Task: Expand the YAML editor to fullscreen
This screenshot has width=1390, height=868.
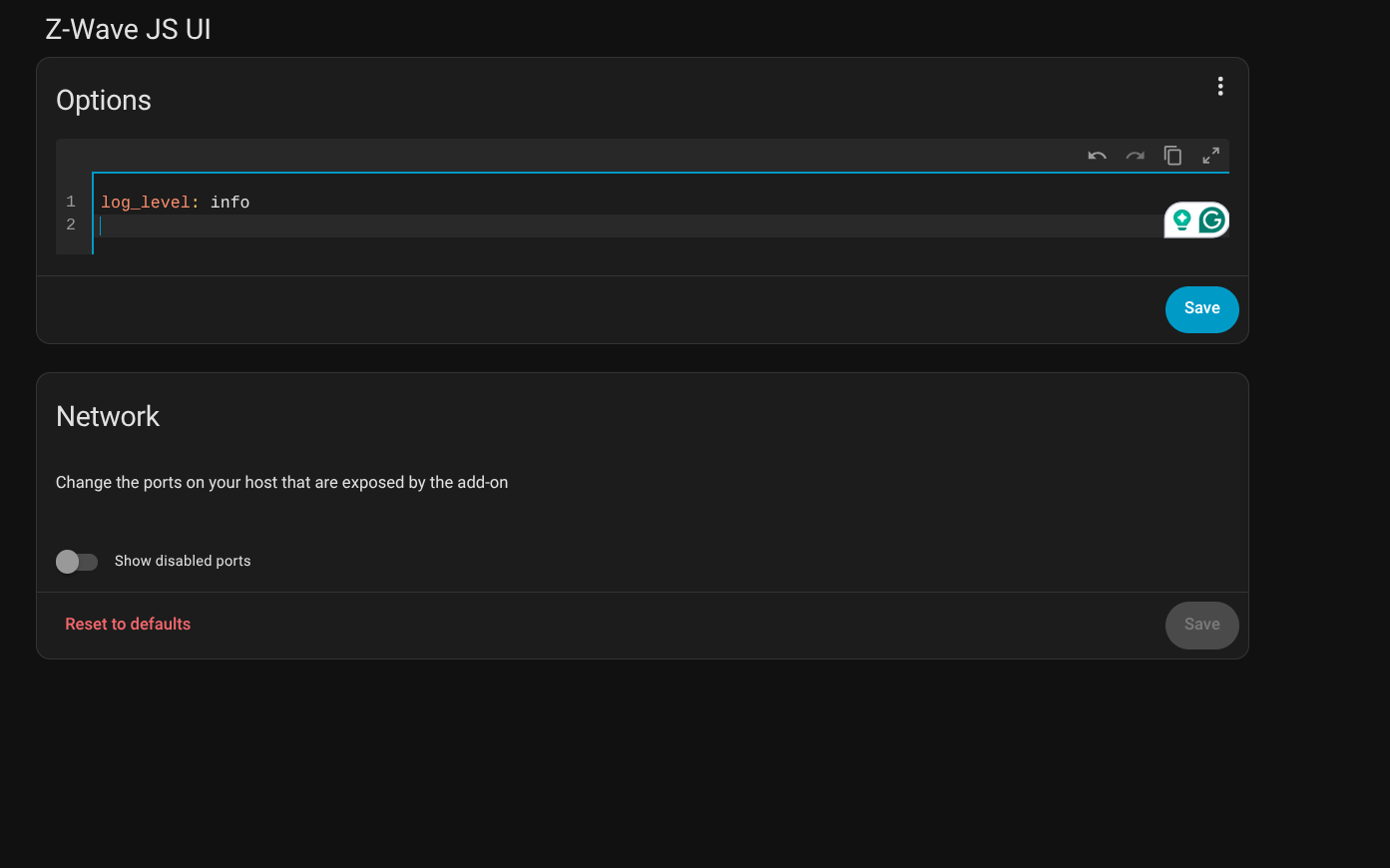Action: [1210, 156]
